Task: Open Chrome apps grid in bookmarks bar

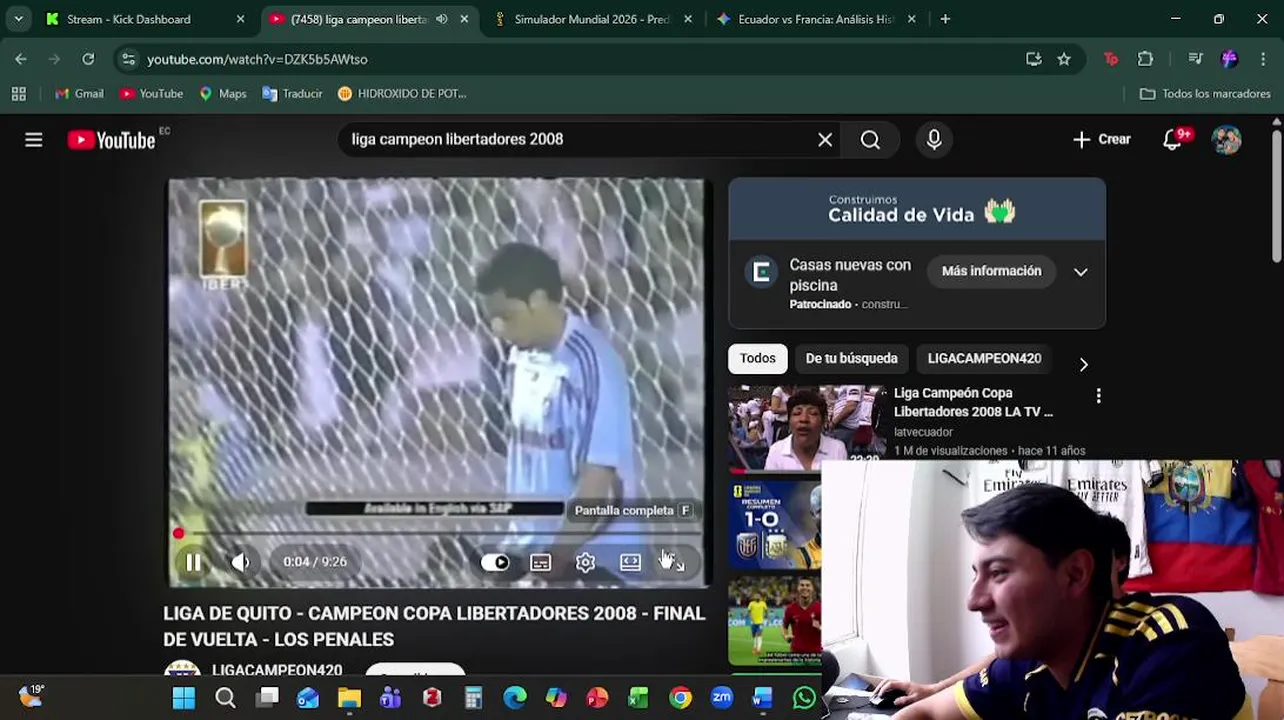Action: 18,93
